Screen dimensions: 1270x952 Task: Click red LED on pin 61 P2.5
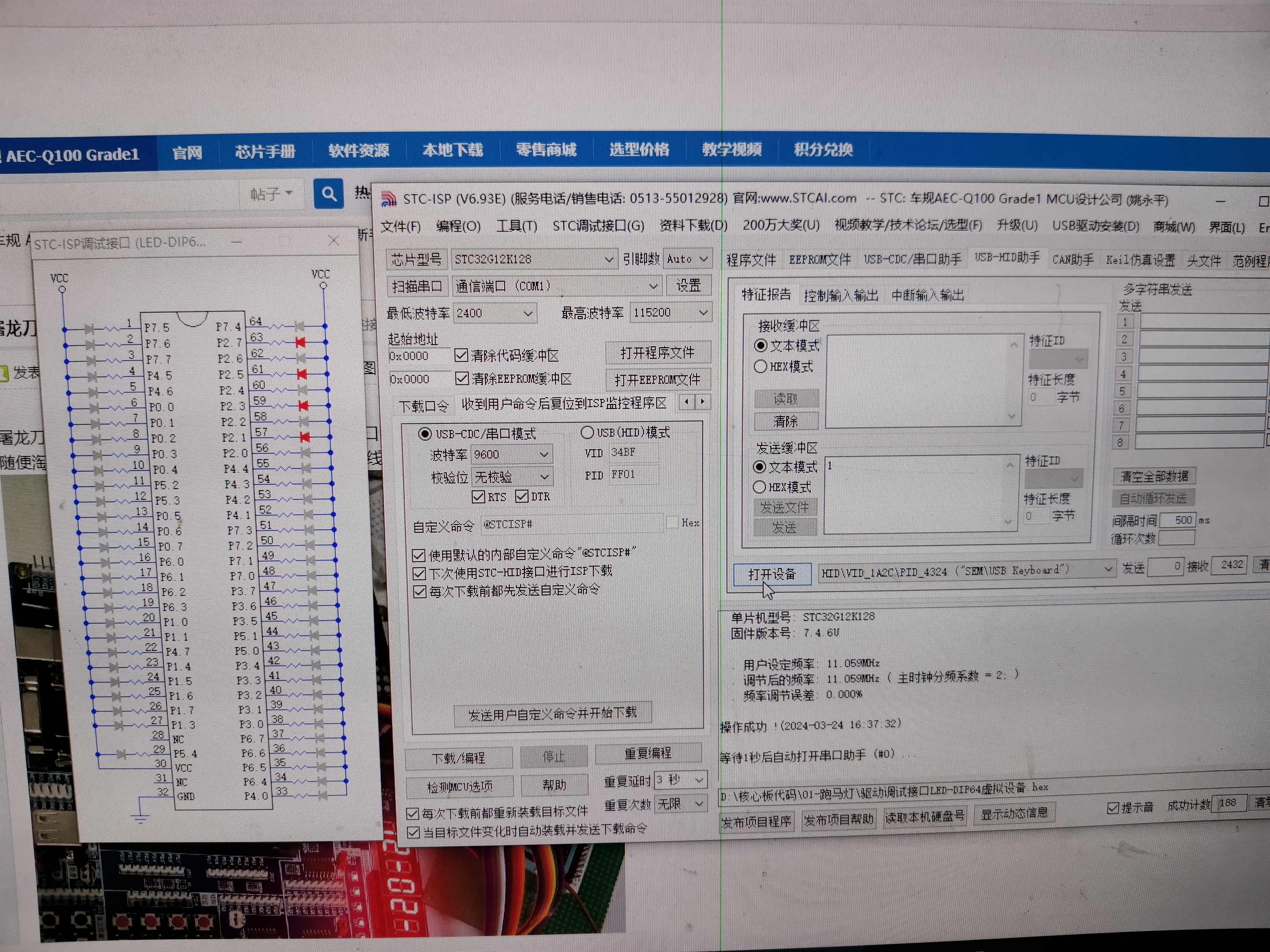pos(301,374)
